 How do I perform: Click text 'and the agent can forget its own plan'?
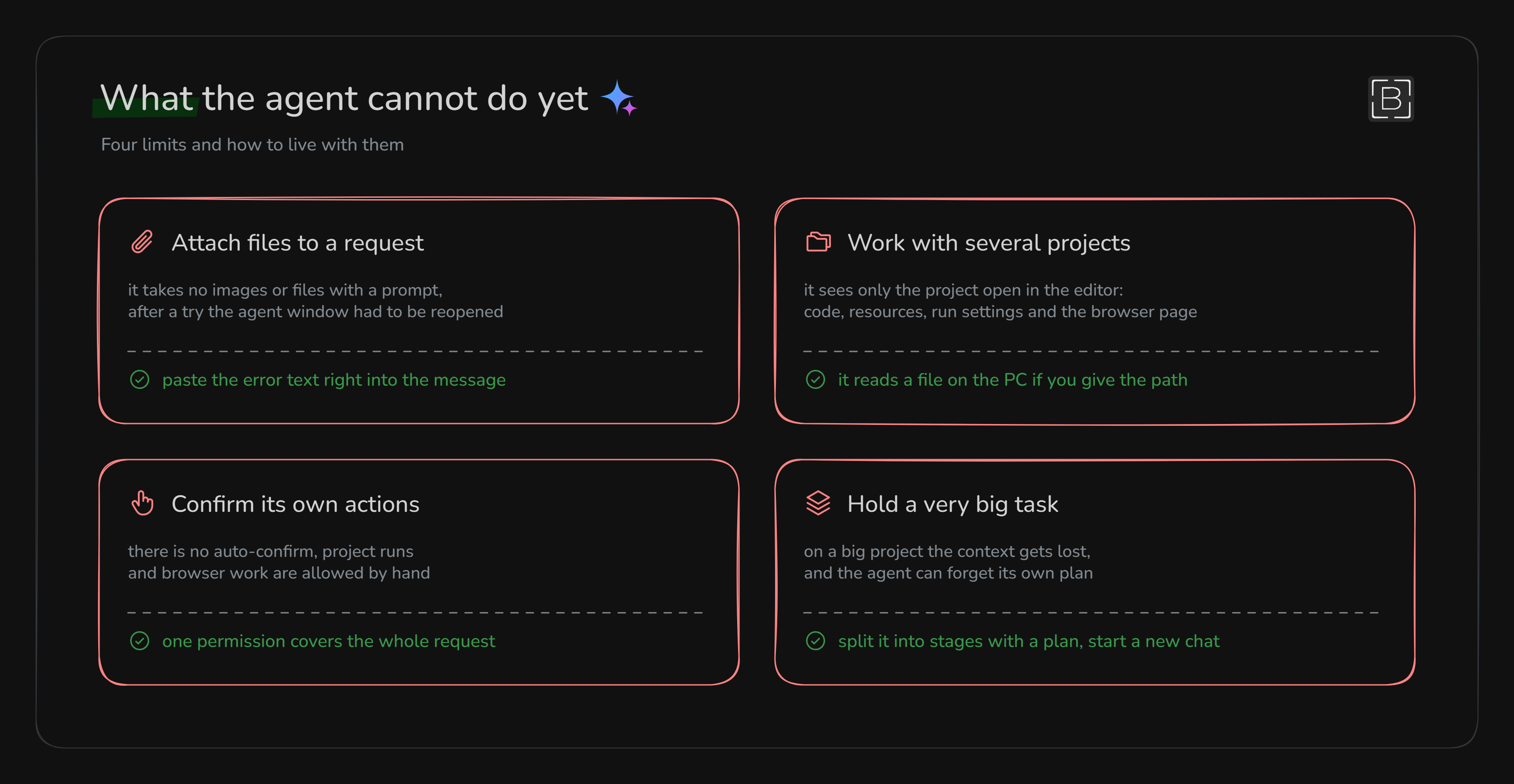[x=949, y=573]
